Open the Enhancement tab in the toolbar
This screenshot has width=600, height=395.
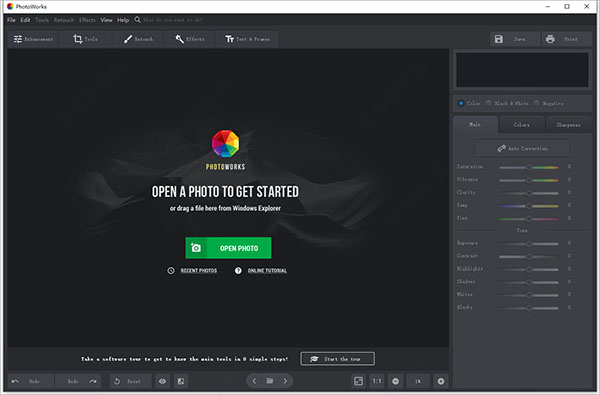click(x=33, y=39)
